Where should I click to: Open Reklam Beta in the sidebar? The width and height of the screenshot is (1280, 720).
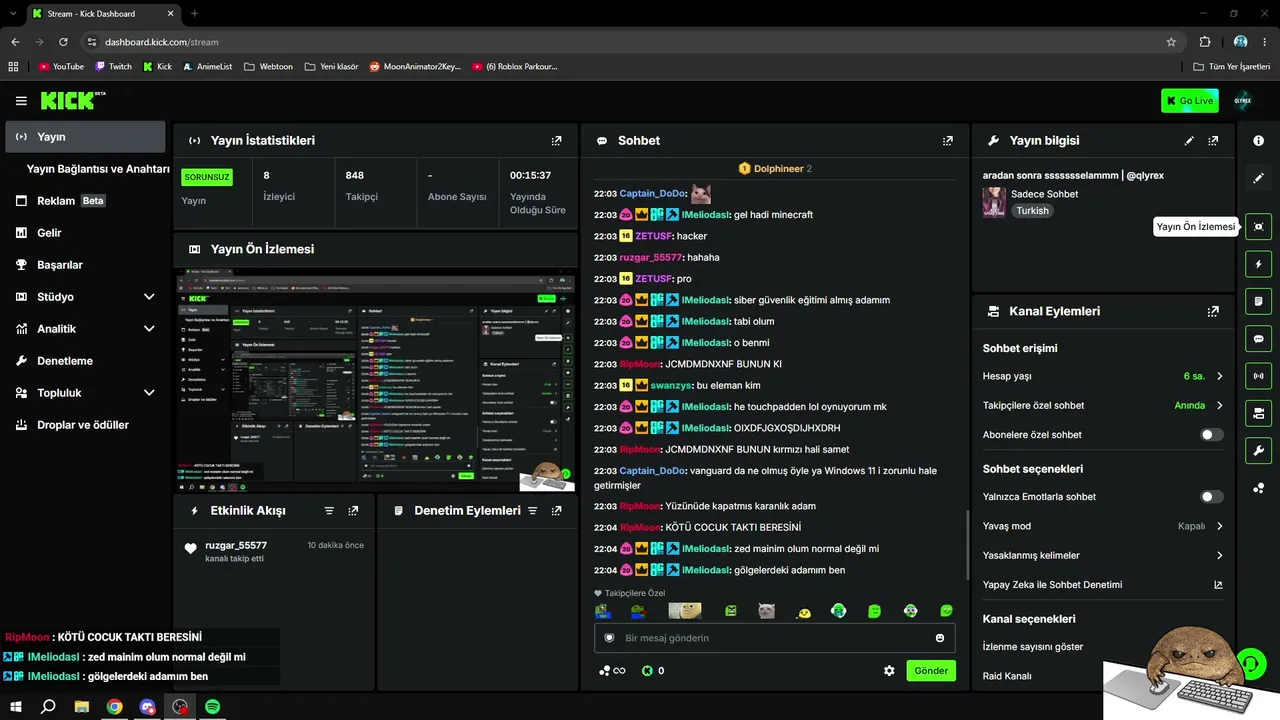(x=85, y=201)
